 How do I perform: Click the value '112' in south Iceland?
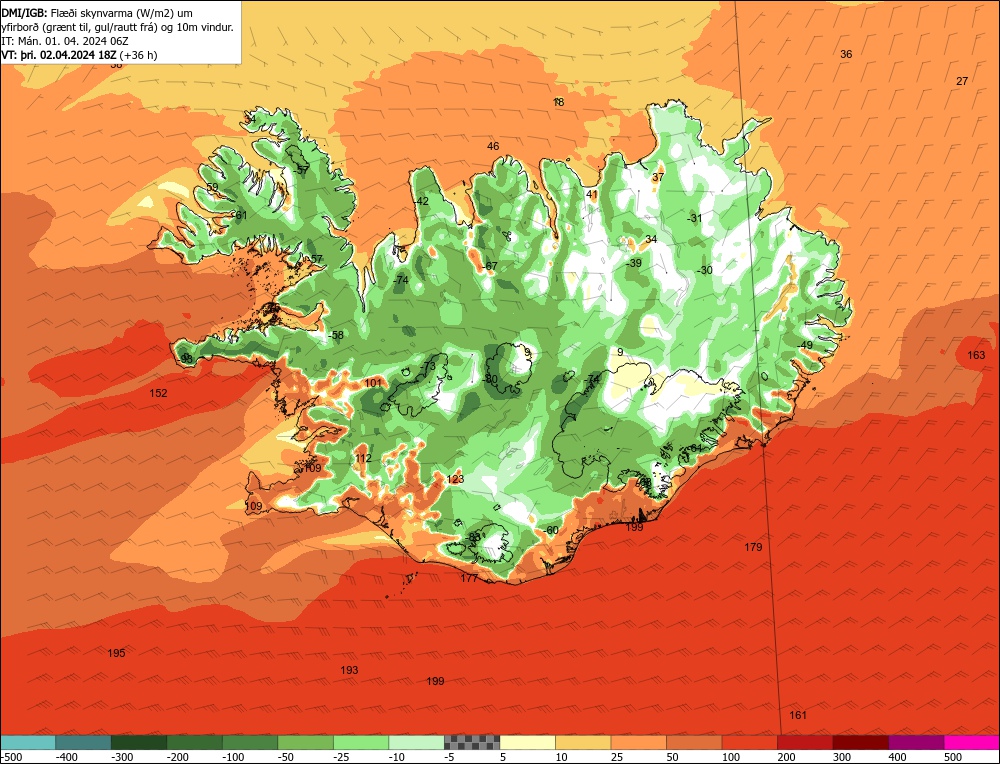click(363, 459)
